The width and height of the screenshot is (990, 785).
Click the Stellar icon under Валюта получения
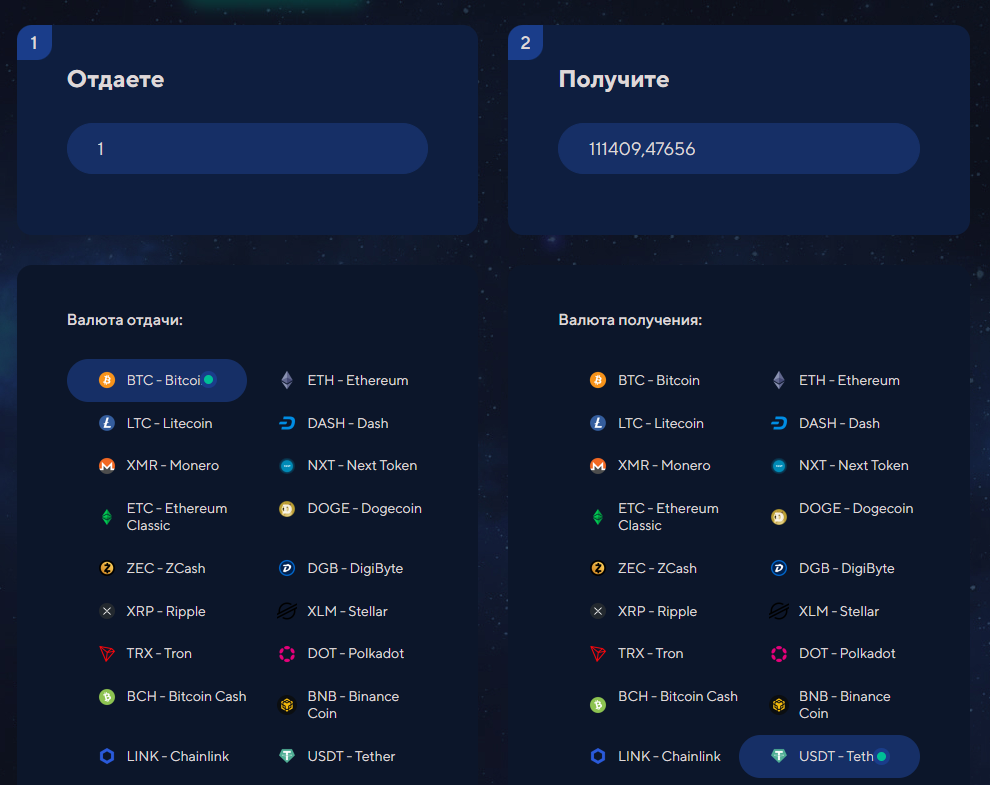click(778, 611)
